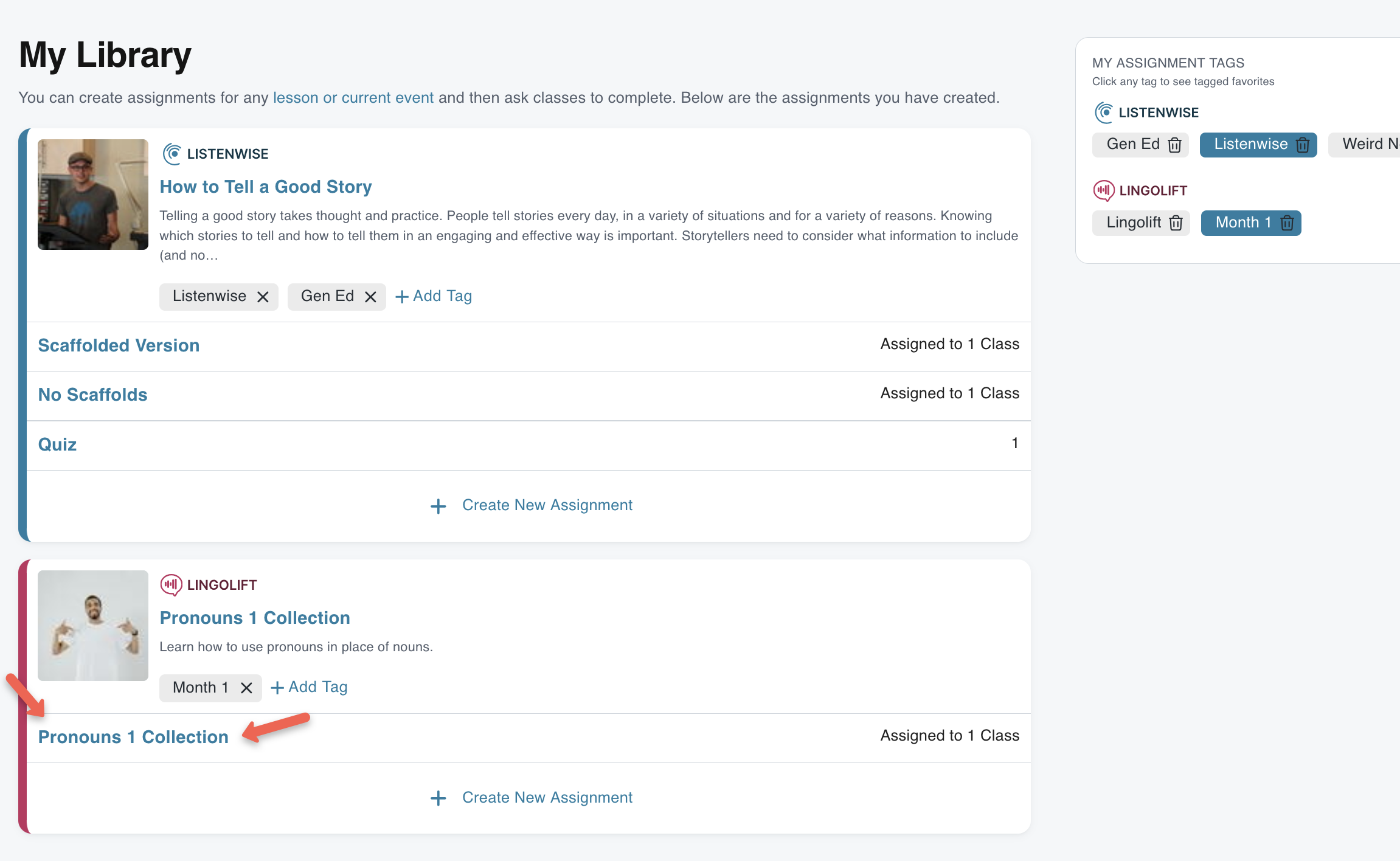Open the Scaffolded Version assignment
The image size is (1400, 861).
click(119, 345)
